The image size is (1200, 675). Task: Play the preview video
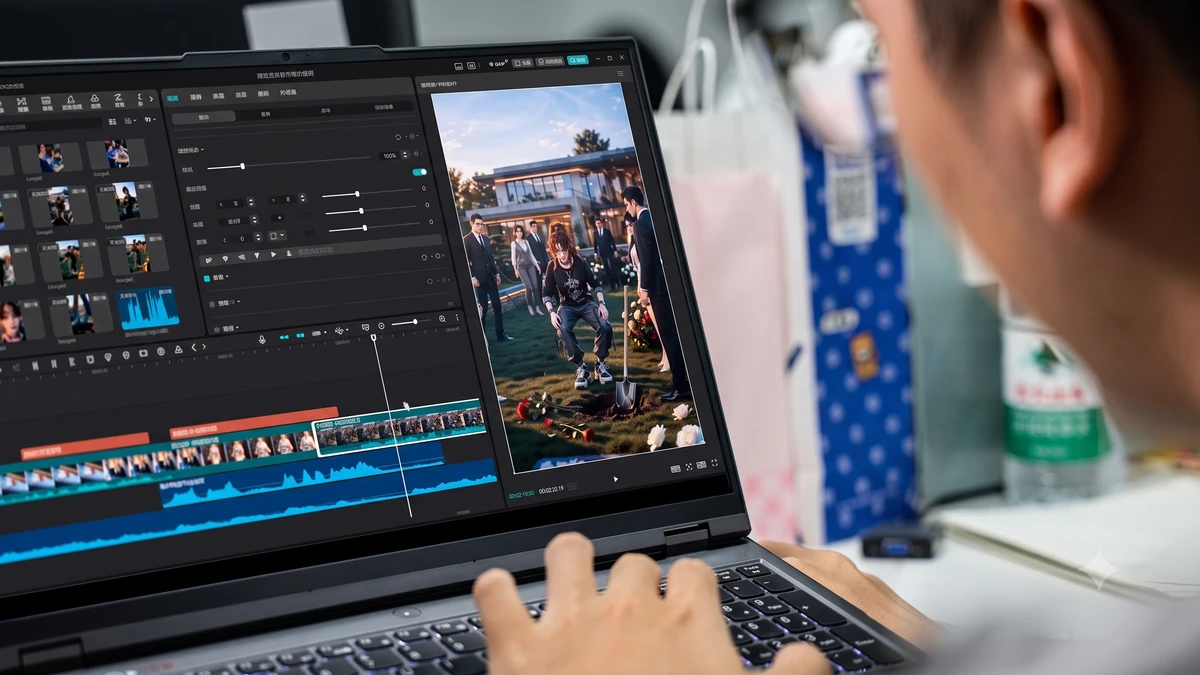(x=615, y=479)
